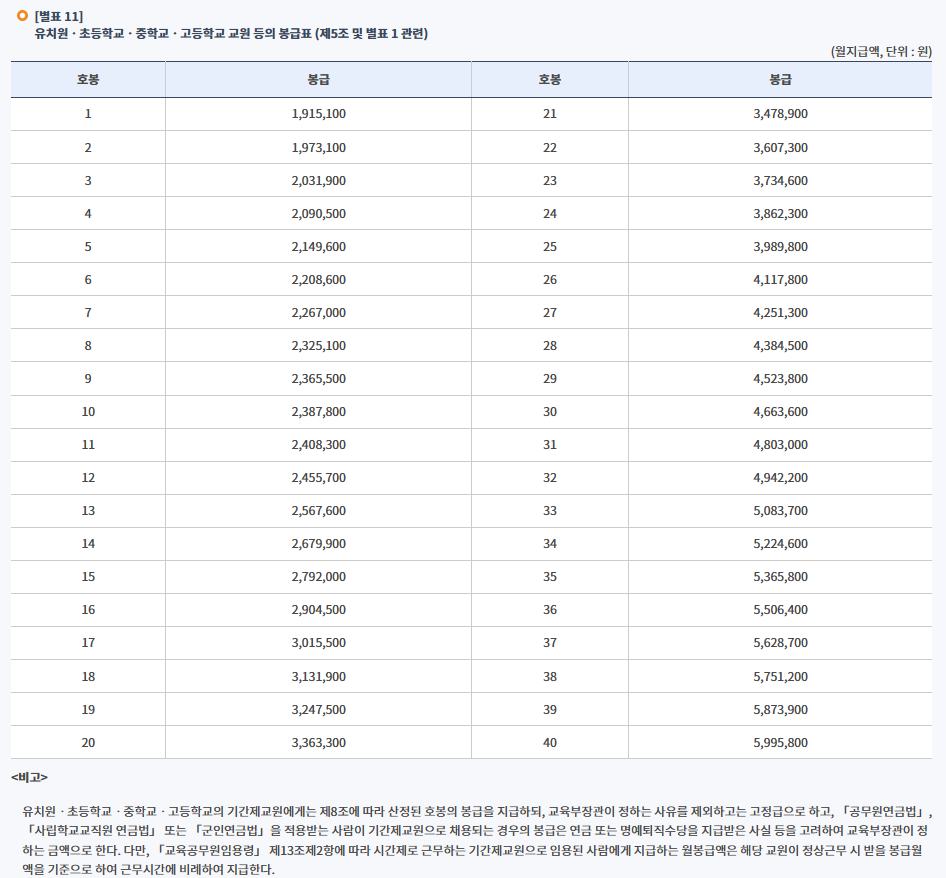Select salary cell 2,792,000
946x878 pixels.
pos(319,577)
